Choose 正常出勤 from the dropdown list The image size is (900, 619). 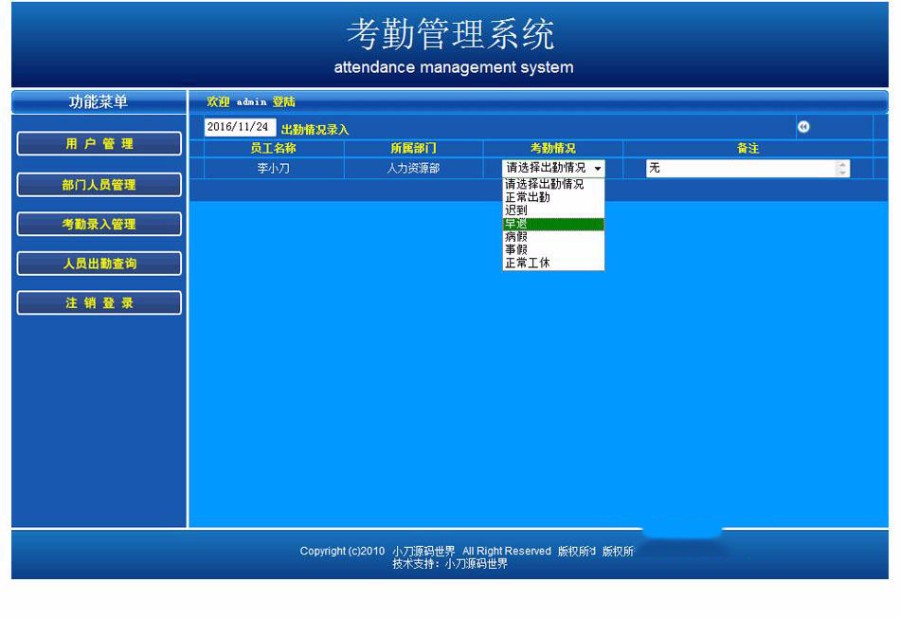tap(553, 197)
